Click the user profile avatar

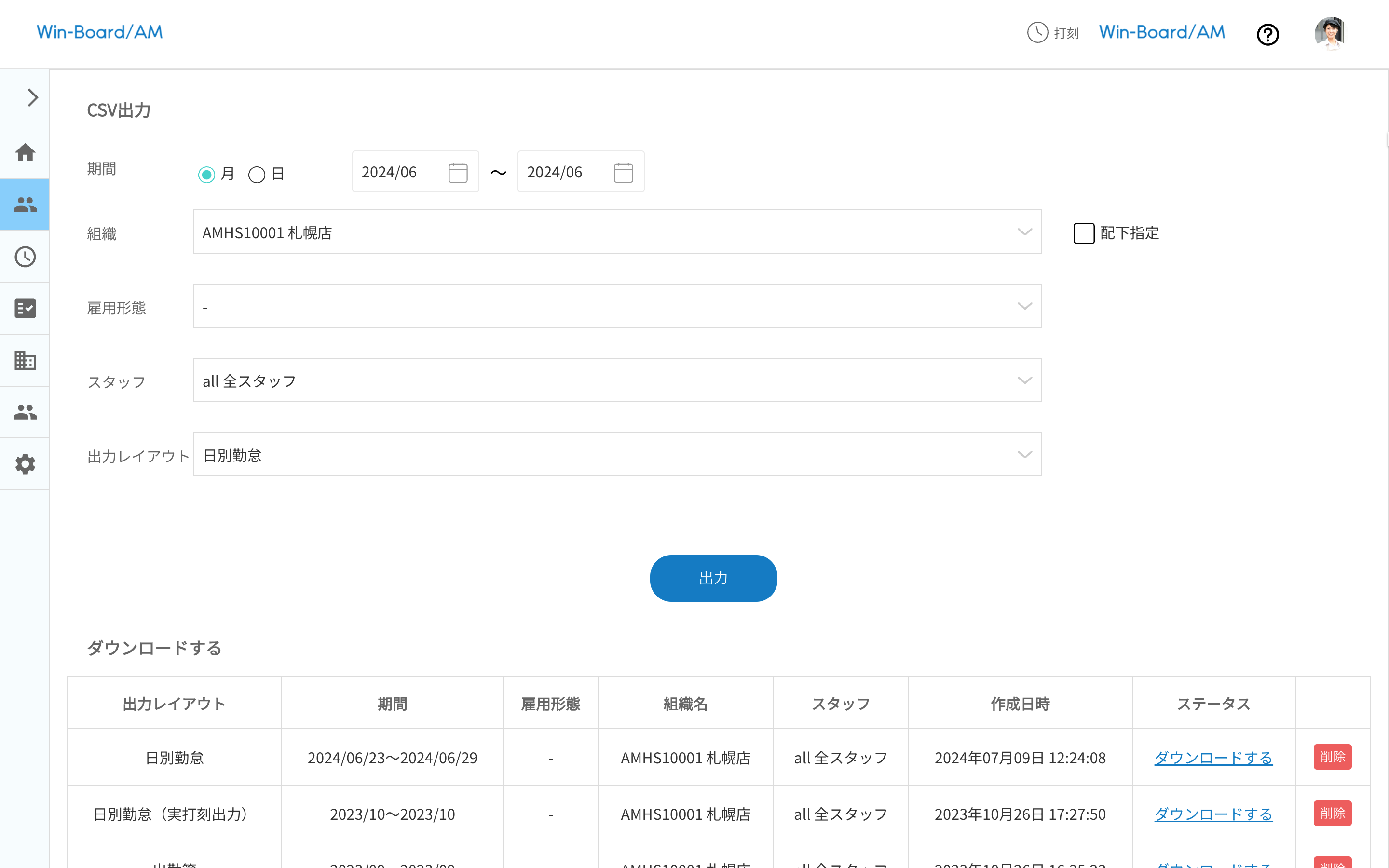coord(1329,33)
